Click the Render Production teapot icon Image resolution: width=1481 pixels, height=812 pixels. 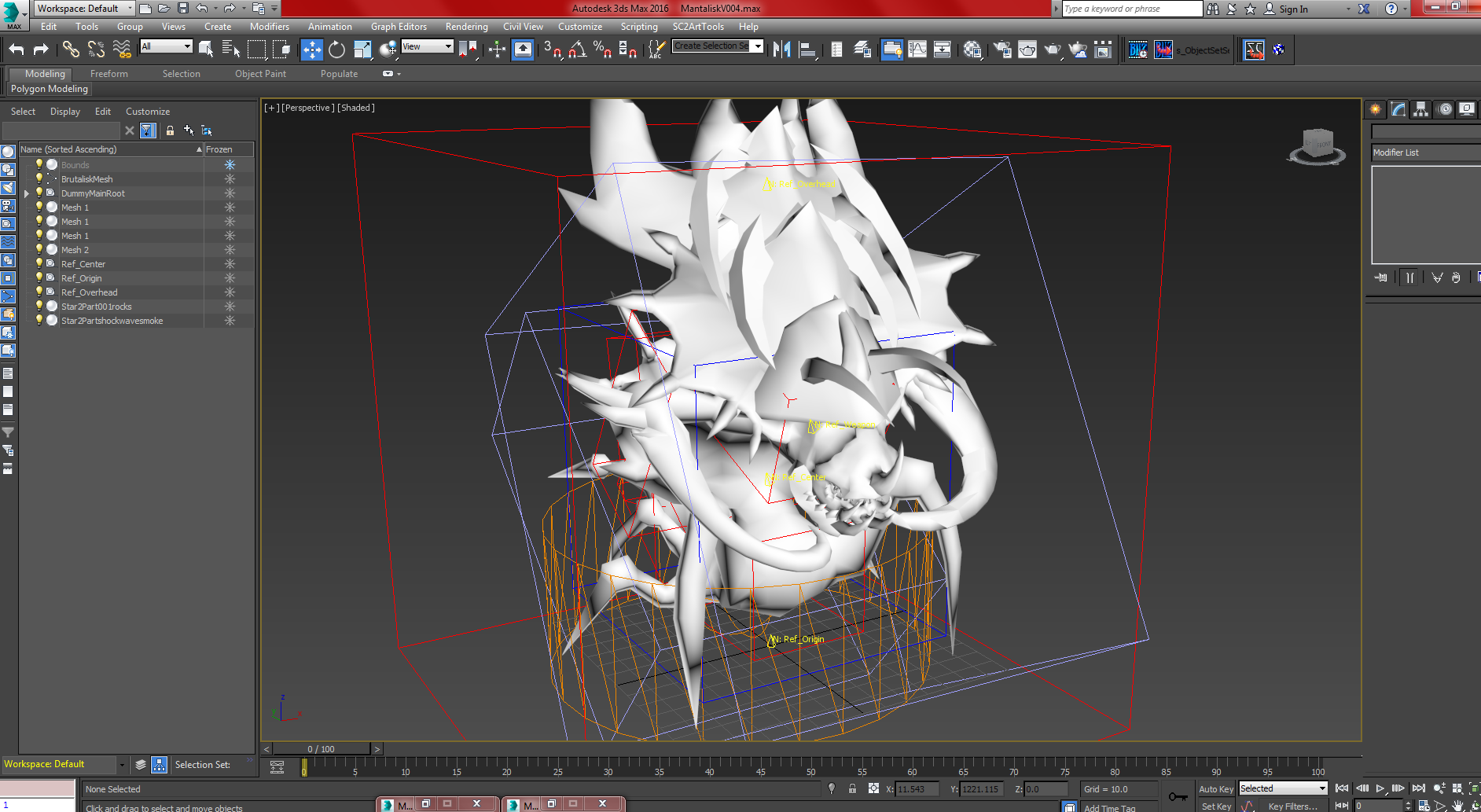click(x=1053, y=50)
